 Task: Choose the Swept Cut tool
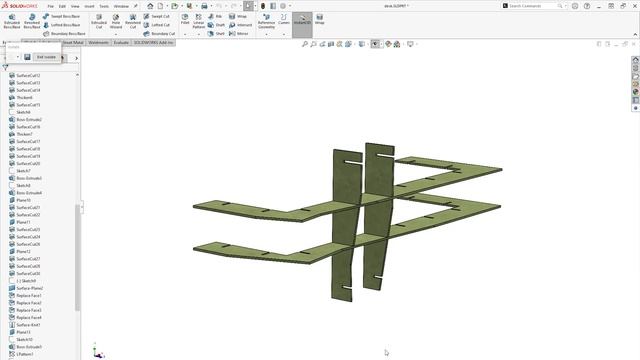pos(157,16)
